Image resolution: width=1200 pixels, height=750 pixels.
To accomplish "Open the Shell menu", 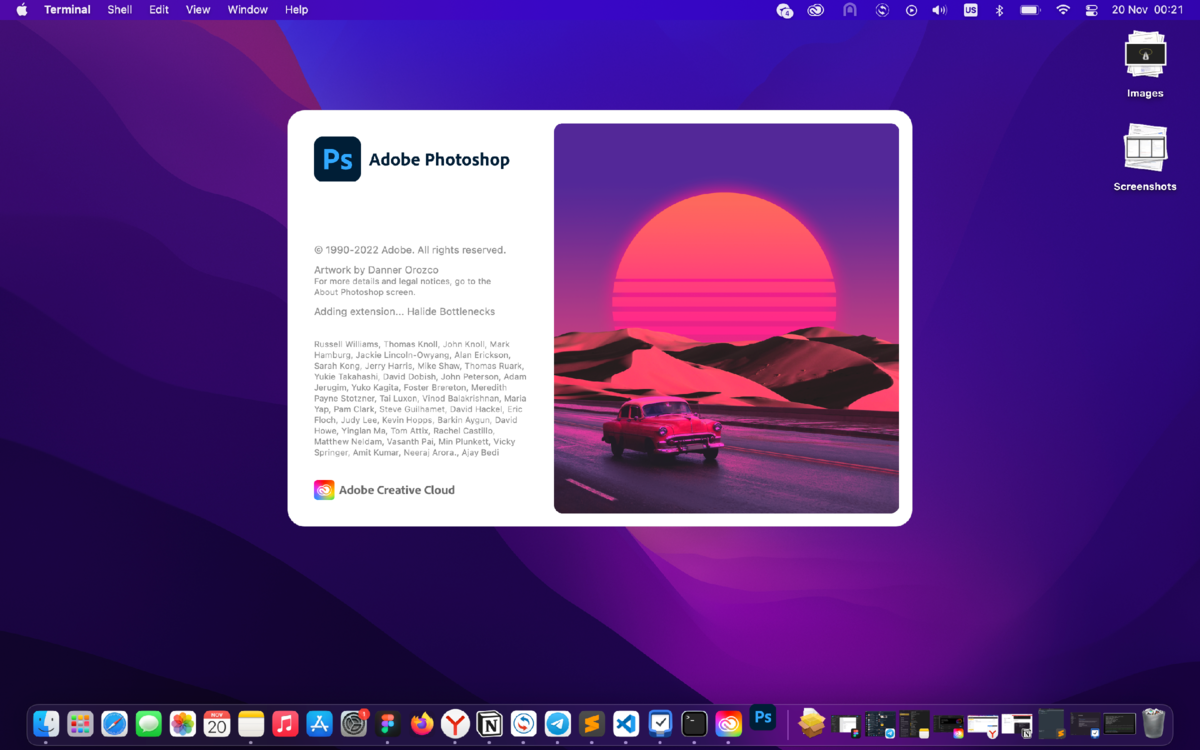I will [120, 10].
